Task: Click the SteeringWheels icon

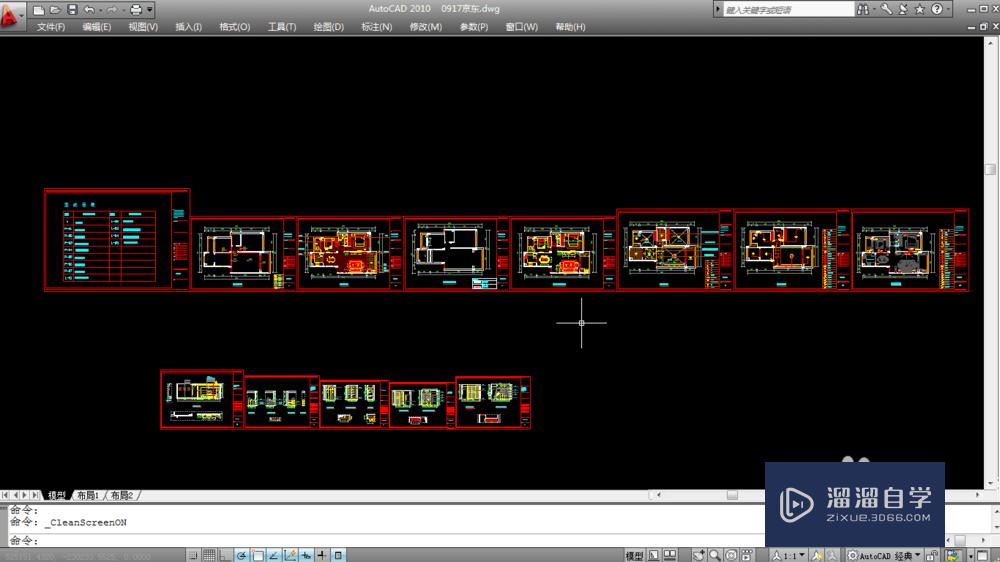Action: 732,555
